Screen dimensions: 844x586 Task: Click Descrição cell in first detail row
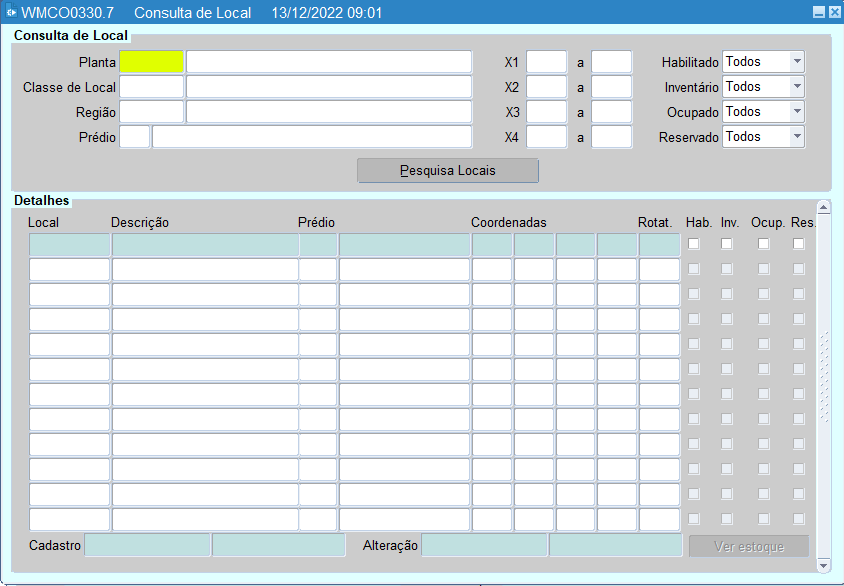[205, 244]
